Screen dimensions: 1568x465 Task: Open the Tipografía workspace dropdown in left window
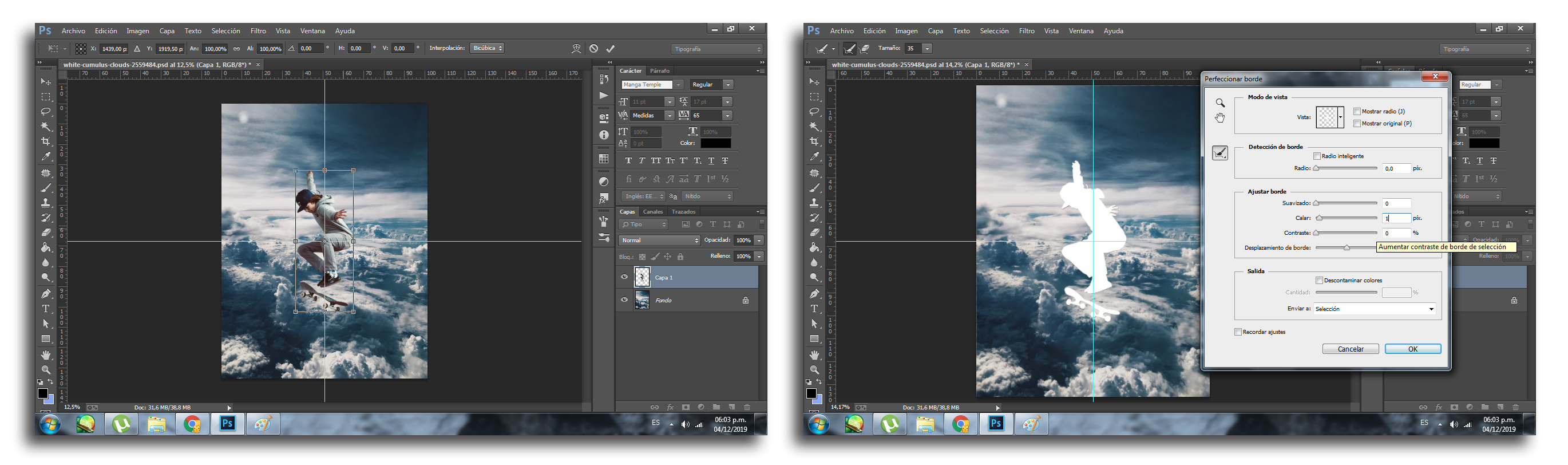click(717, 49)
